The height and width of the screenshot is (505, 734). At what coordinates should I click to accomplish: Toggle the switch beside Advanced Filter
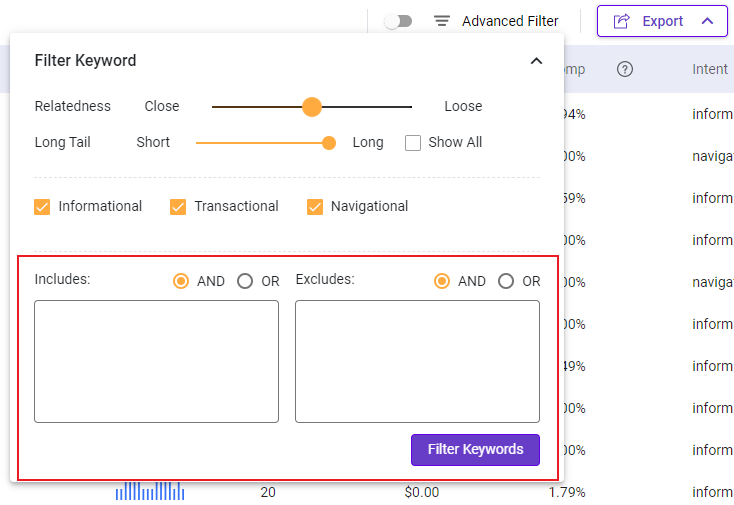(x=398, y=21)
